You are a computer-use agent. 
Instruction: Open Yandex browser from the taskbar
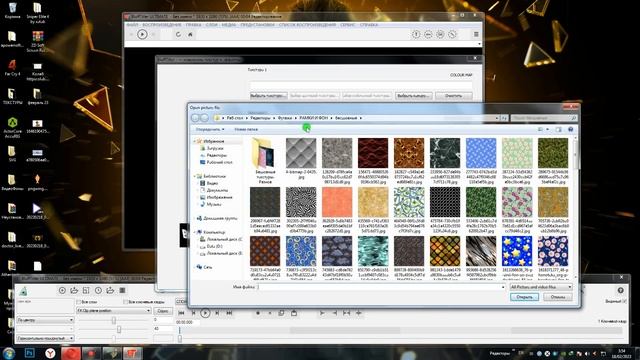click(x=50, y=353)
